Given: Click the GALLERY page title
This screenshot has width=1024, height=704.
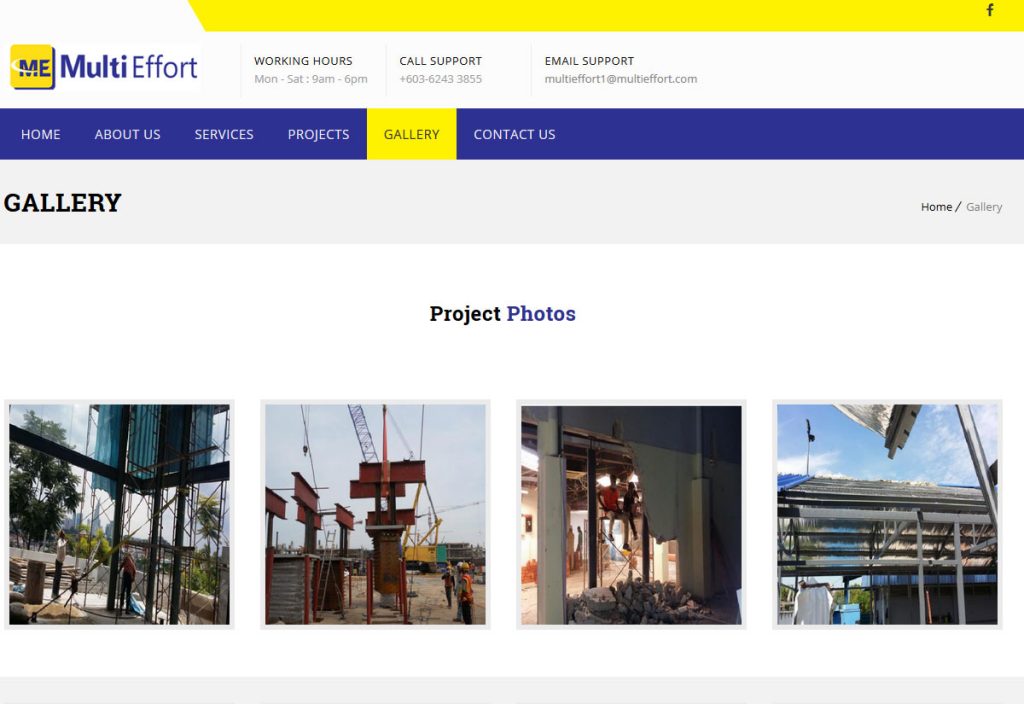Looking at the screenshot, I should click(x=62, y=203).
